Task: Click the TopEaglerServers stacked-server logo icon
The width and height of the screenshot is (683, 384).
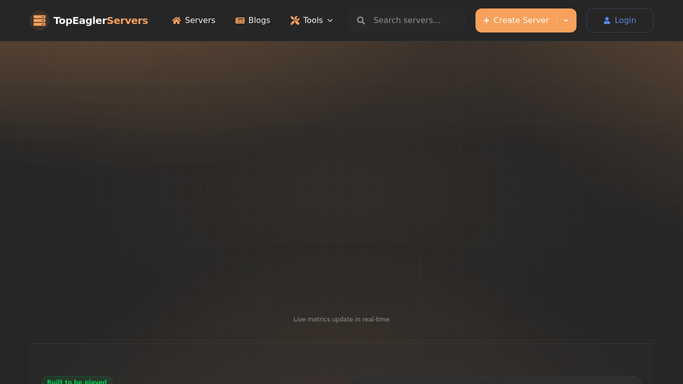Action: coord(39,20)
